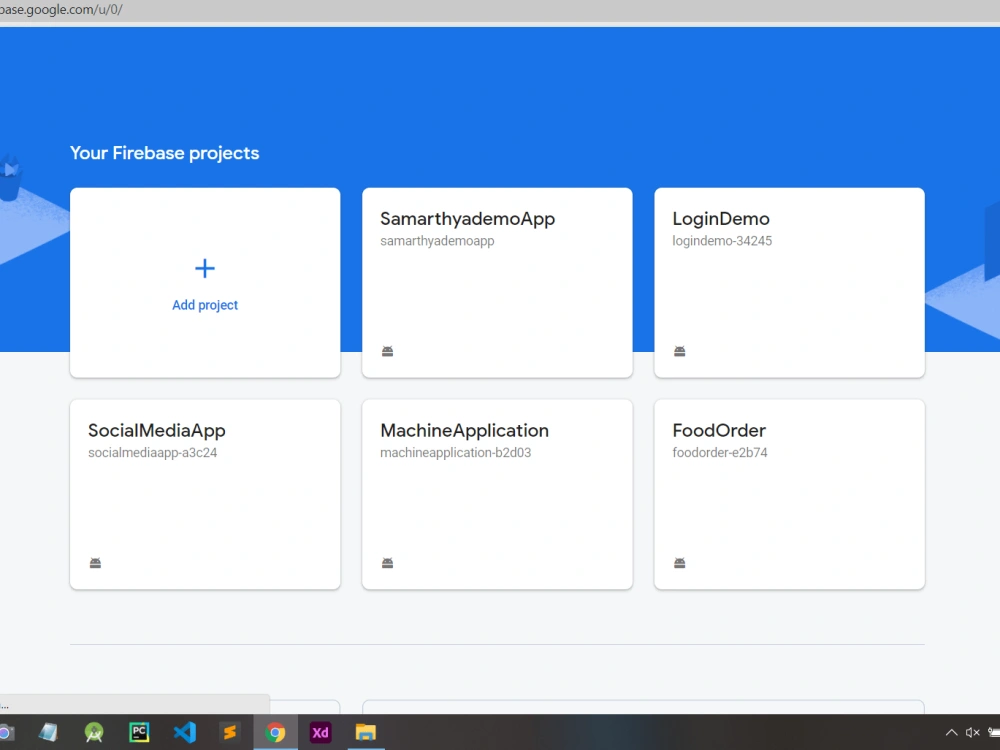This screenshot has width=1000, height=750.
Task: Open File Explorer from the taskbar
Action: pos(365,732)
